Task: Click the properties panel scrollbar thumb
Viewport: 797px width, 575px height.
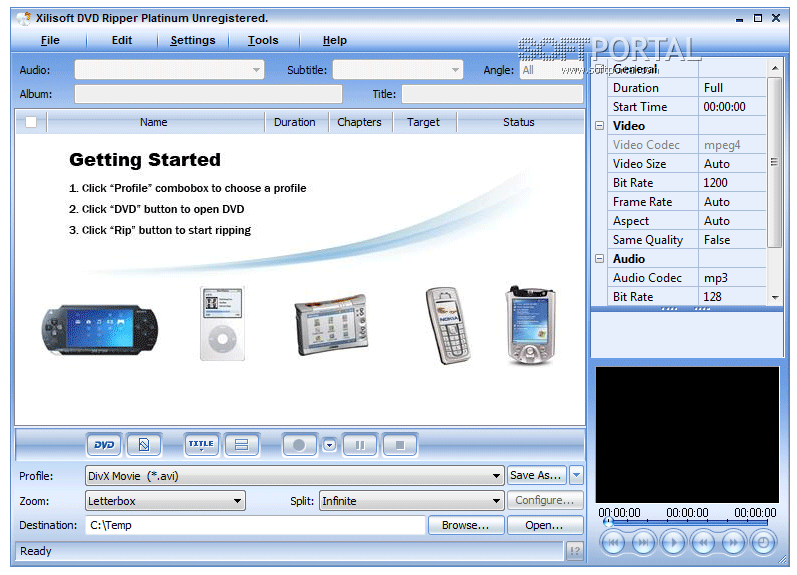Action: point(774,162)
